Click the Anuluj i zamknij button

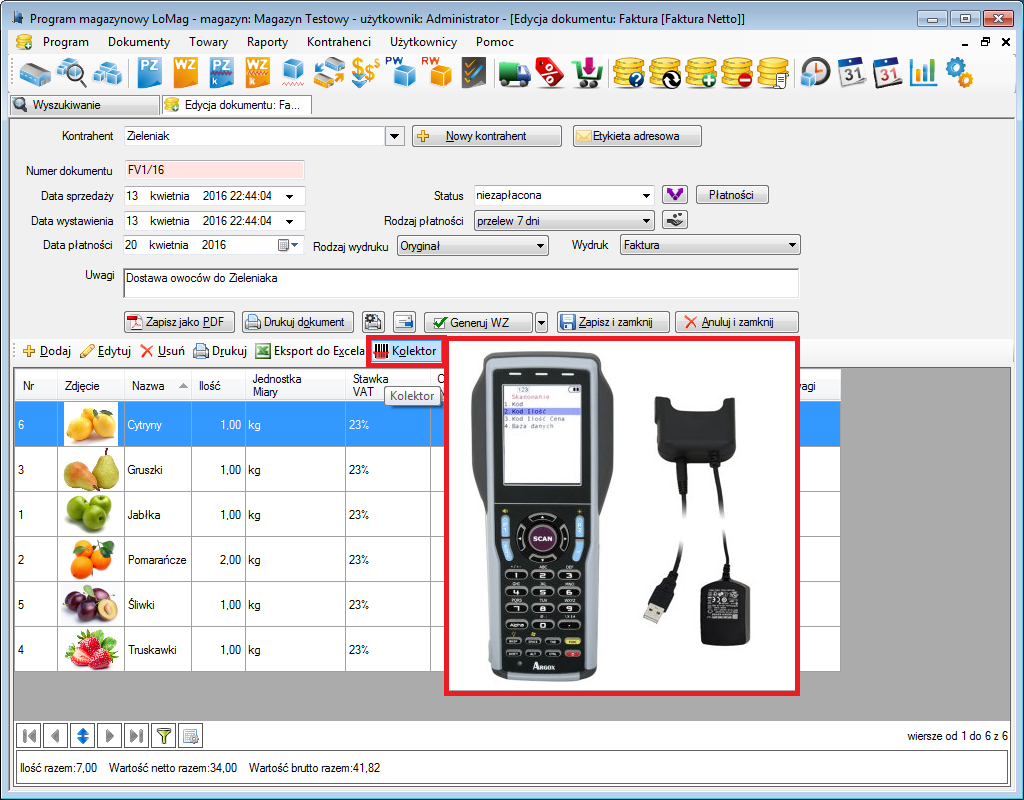pyautogui.click(x=737, y=322)
